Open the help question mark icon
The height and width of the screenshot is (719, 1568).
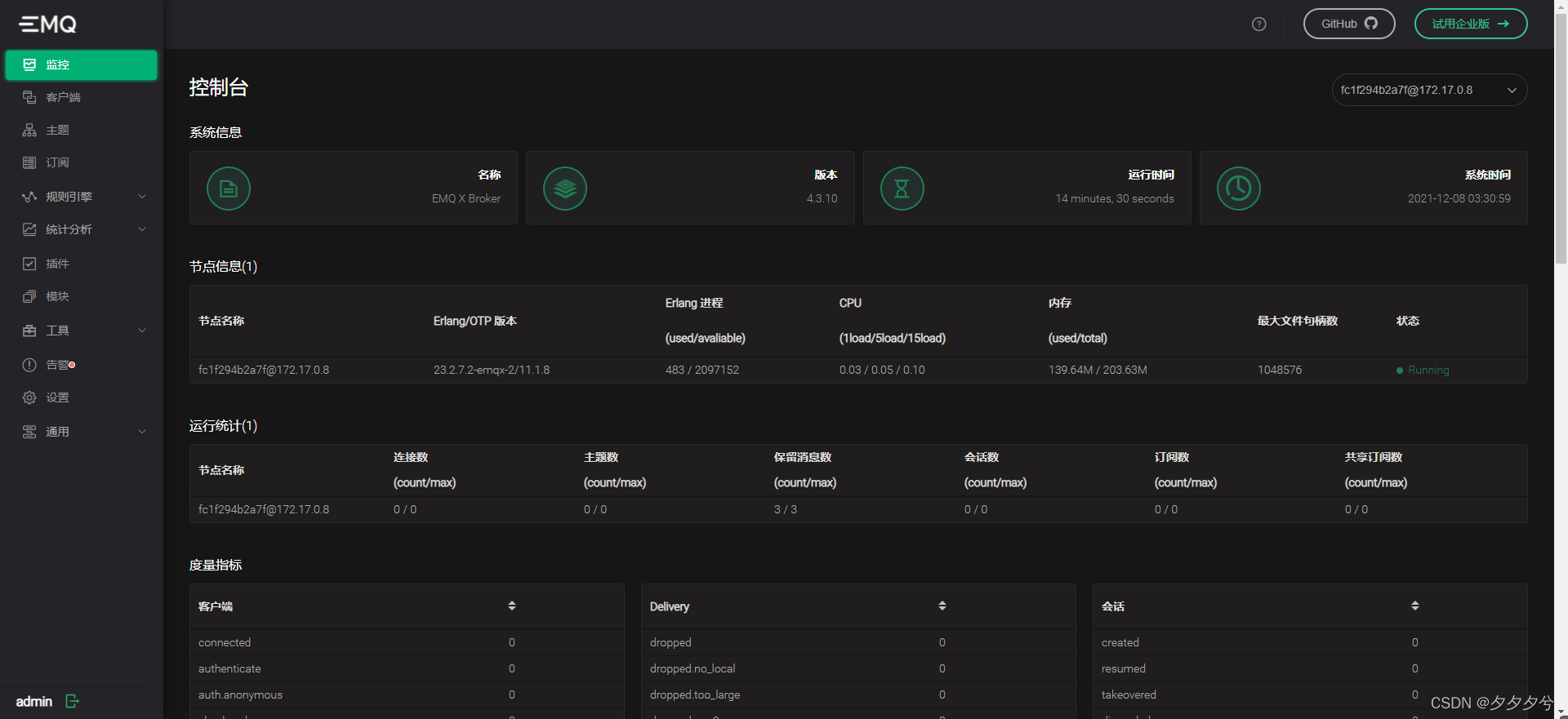click(1259, 24)
